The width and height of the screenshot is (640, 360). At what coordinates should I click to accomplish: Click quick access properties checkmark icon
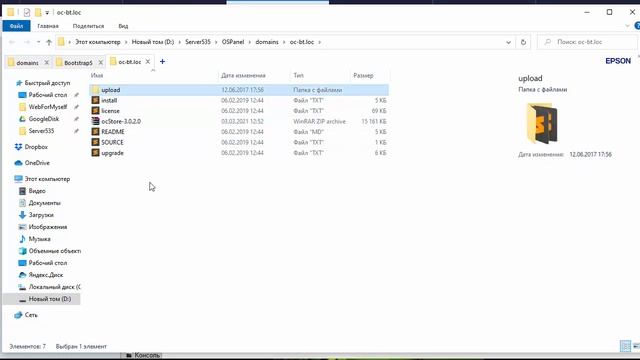(27, 13)
